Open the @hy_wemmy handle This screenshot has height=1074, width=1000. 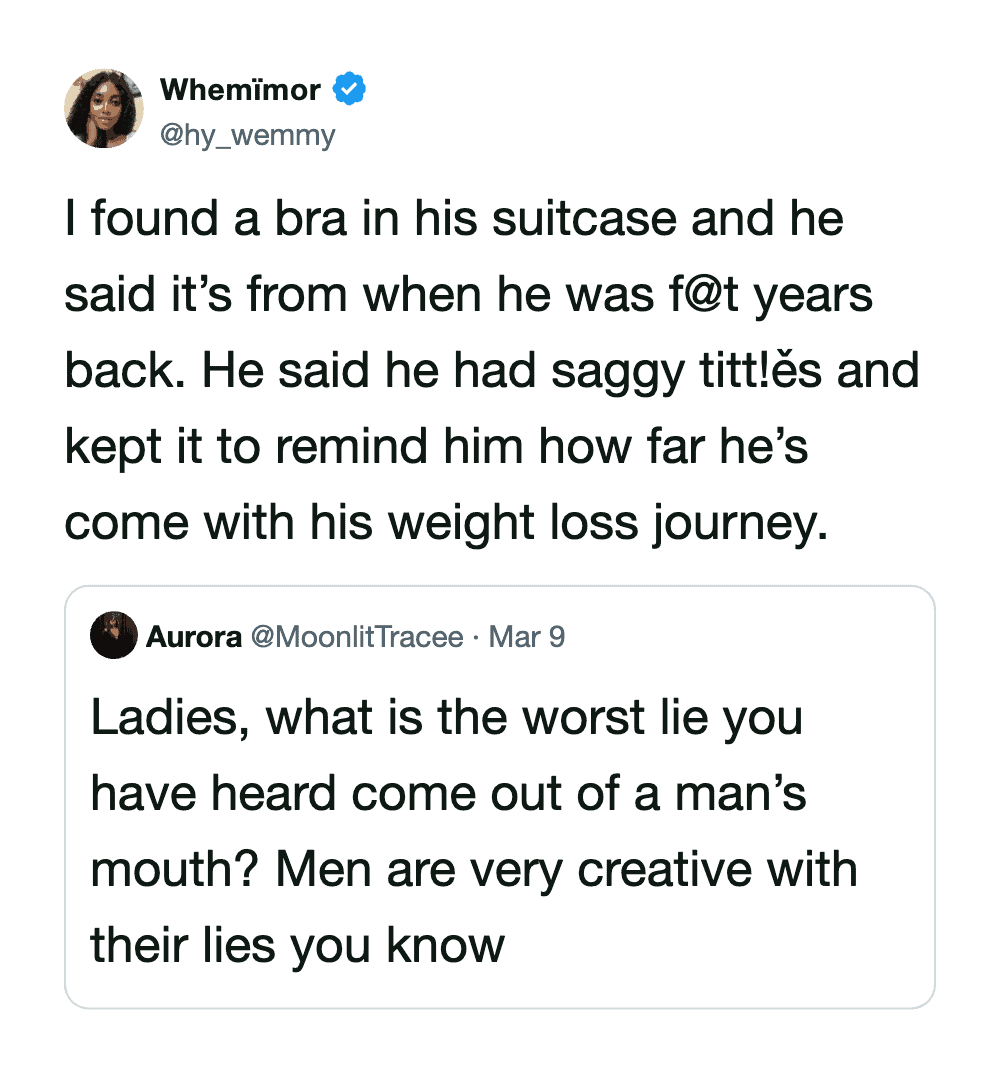(247, 135)
